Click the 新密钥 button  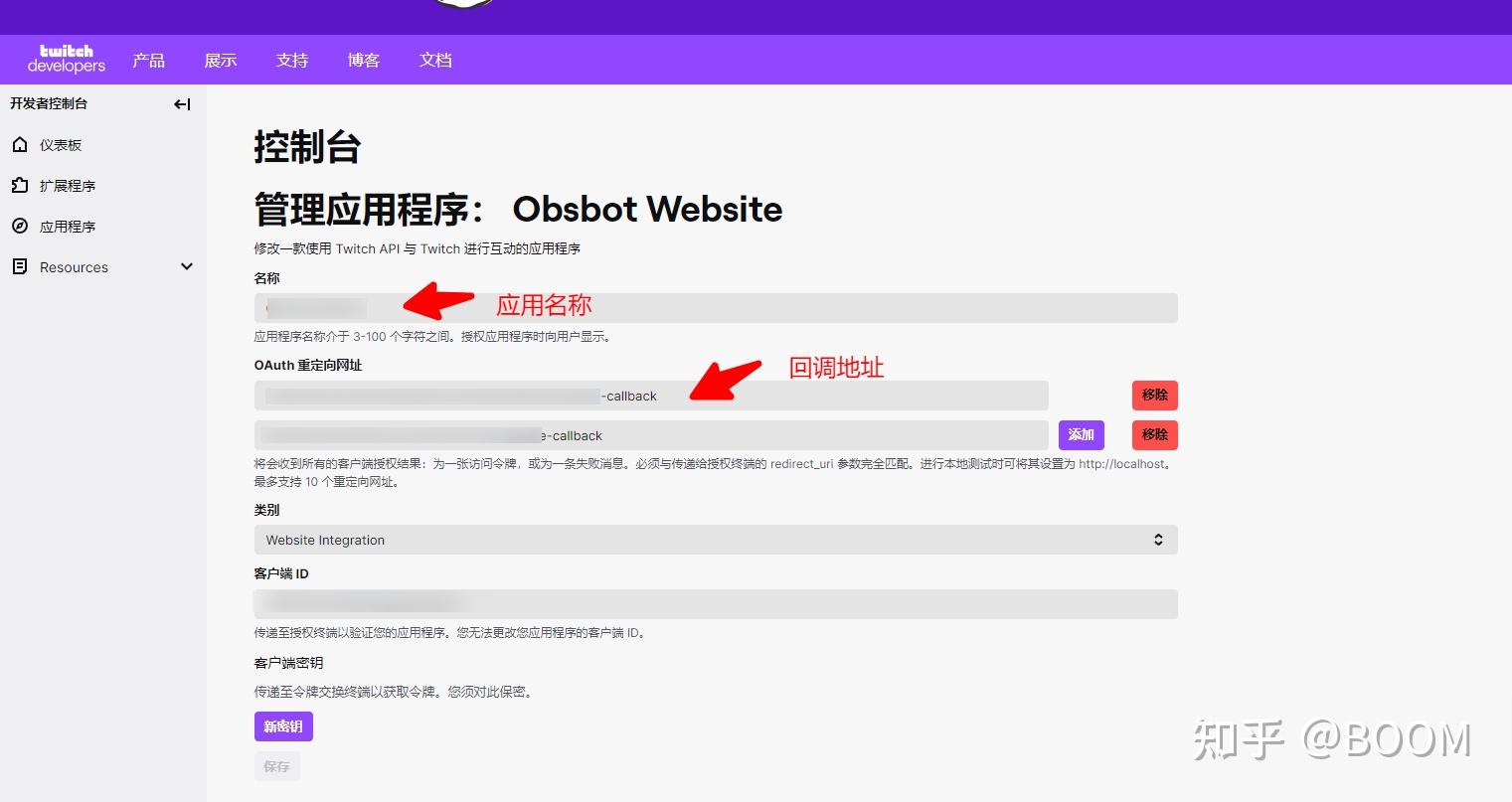(283, 726)
